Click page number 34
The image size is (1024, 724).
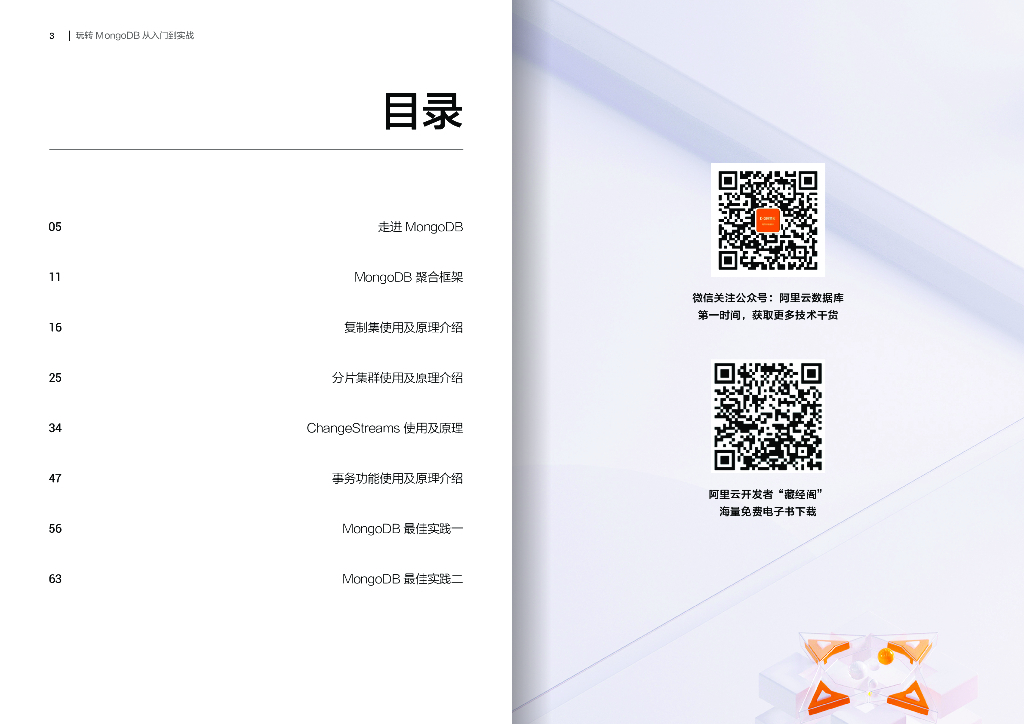(55, 428)
